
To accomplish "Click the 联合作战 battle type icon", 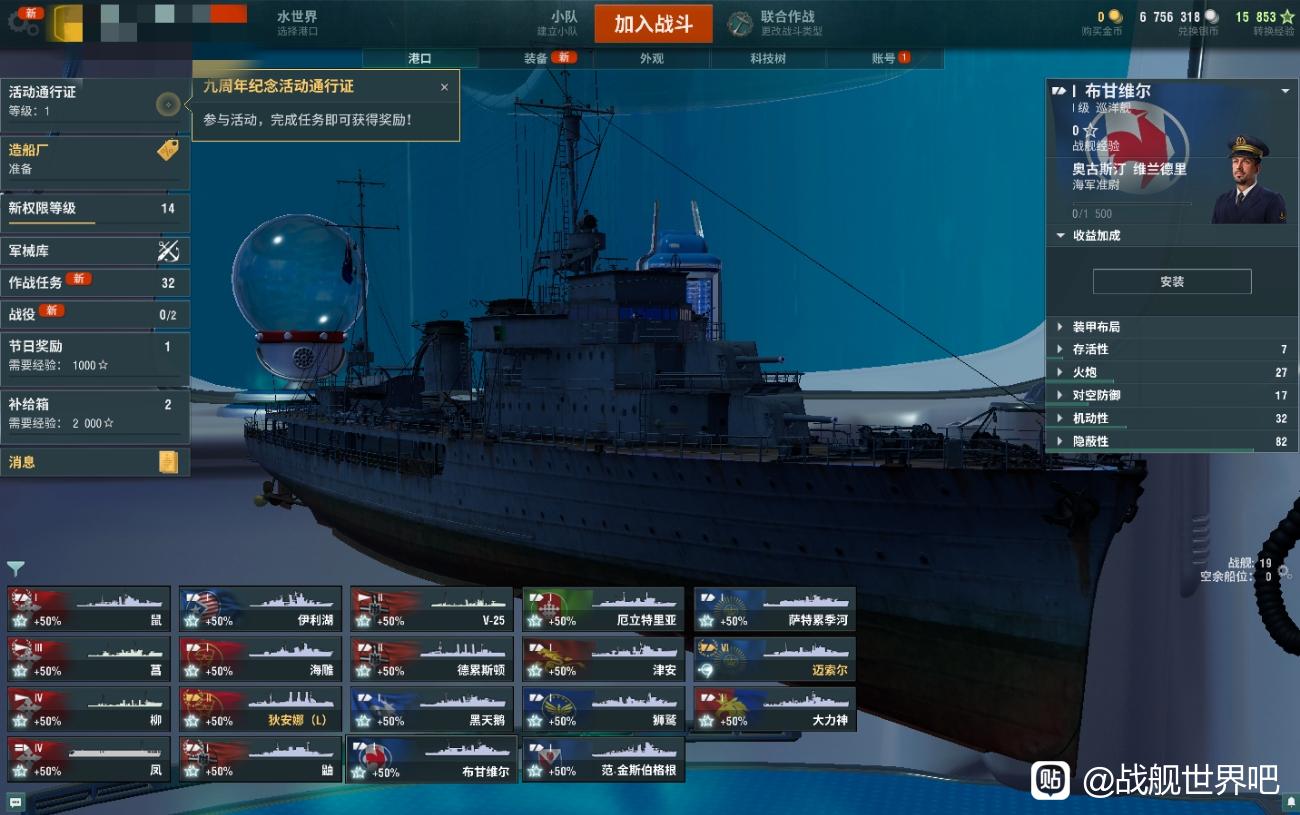I will point(740,24).
